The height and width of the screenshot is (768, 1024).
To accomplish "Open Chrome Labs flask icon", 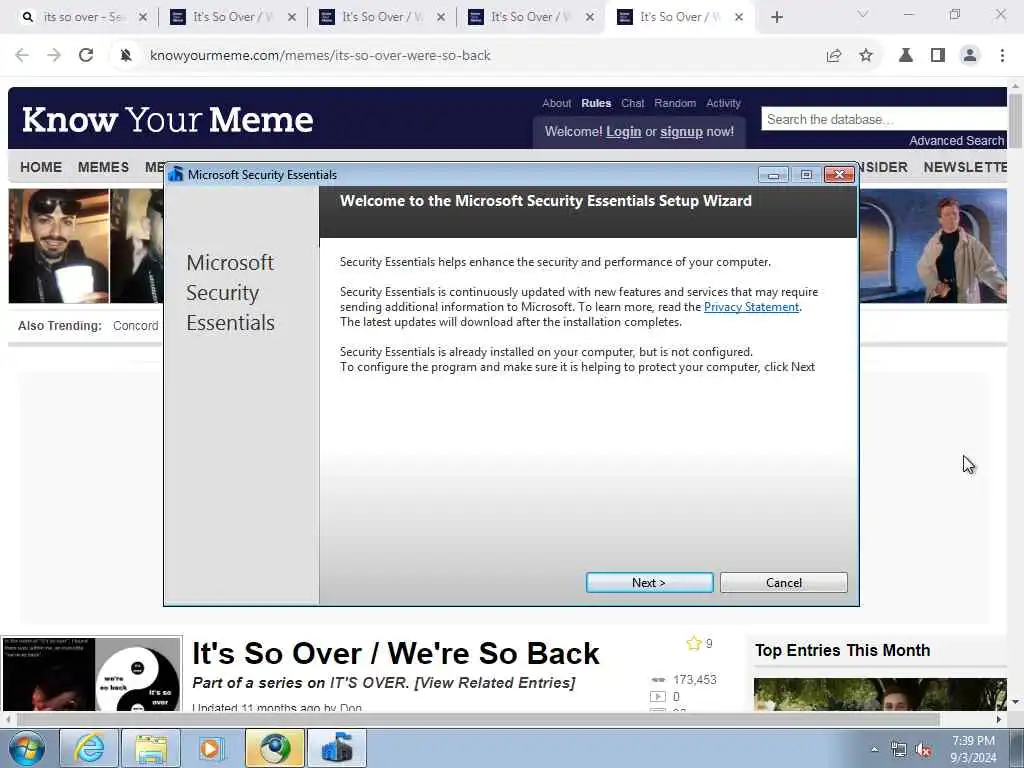I will click(x=906, y=56).
